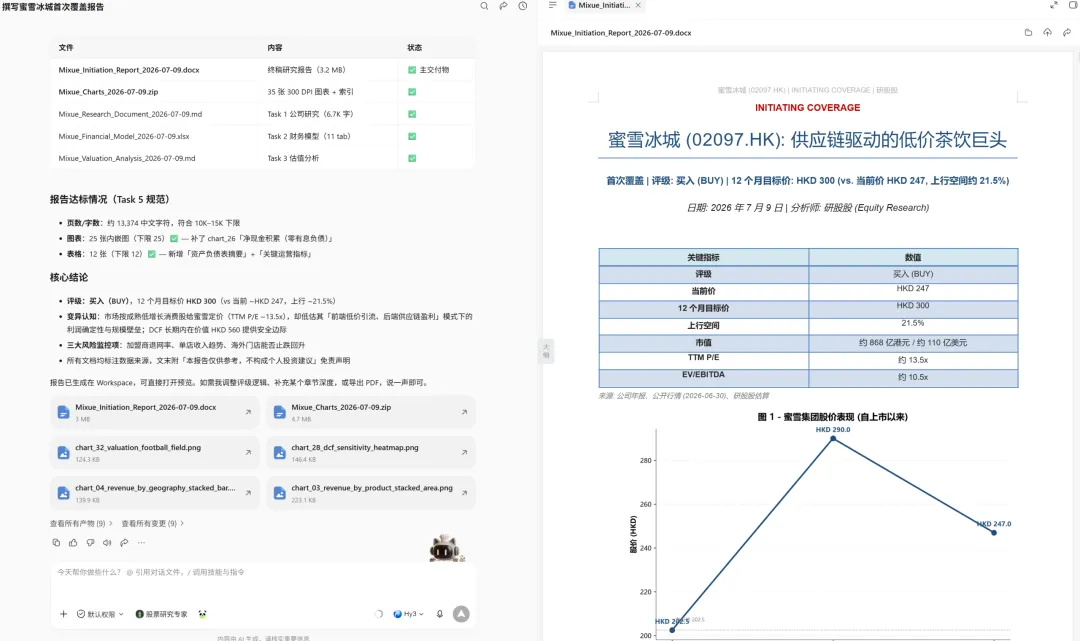The width and height of the screenshot is (1080, 641).
Task: Open Mixue_Charts_2026-07-09.zip attachment card
Action: point(371,412)
